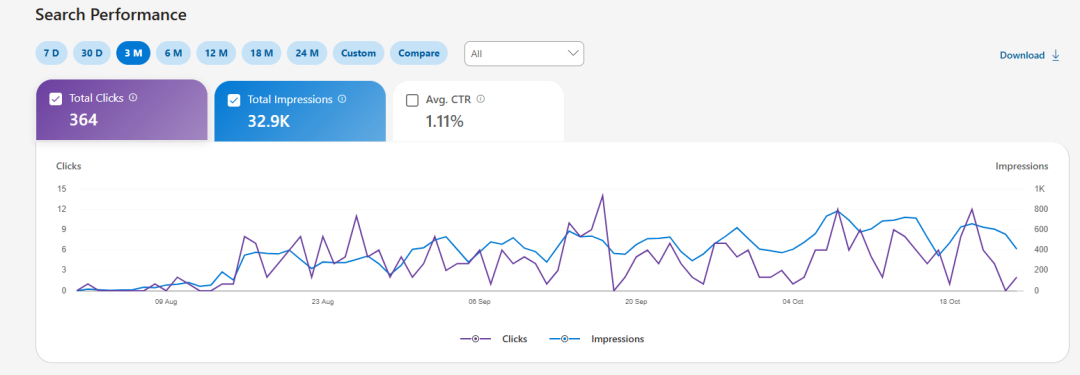Click the Search Performance heading
Screen dimensions: 1080x375
tap(111, 14)
